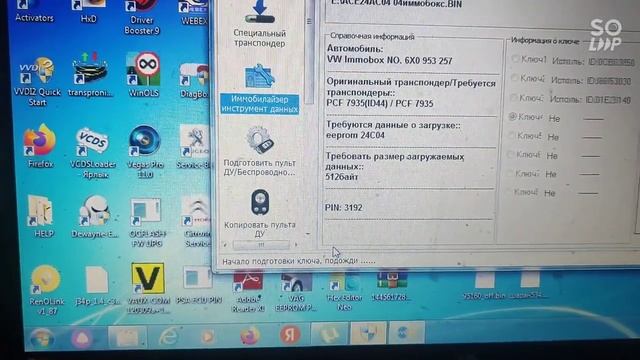
Task: Open the Prepare remote/wireless key tool
Action: coord(260,152)
